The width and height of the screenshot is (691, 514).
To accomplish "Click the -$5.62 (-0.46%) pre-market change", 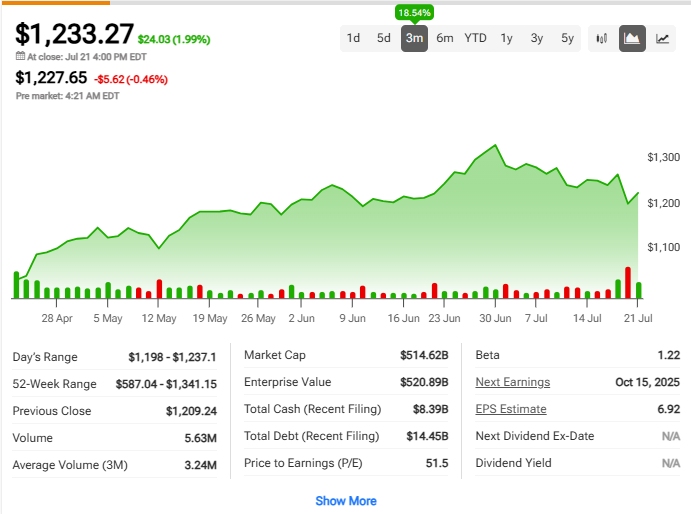I will click(131, 79).
